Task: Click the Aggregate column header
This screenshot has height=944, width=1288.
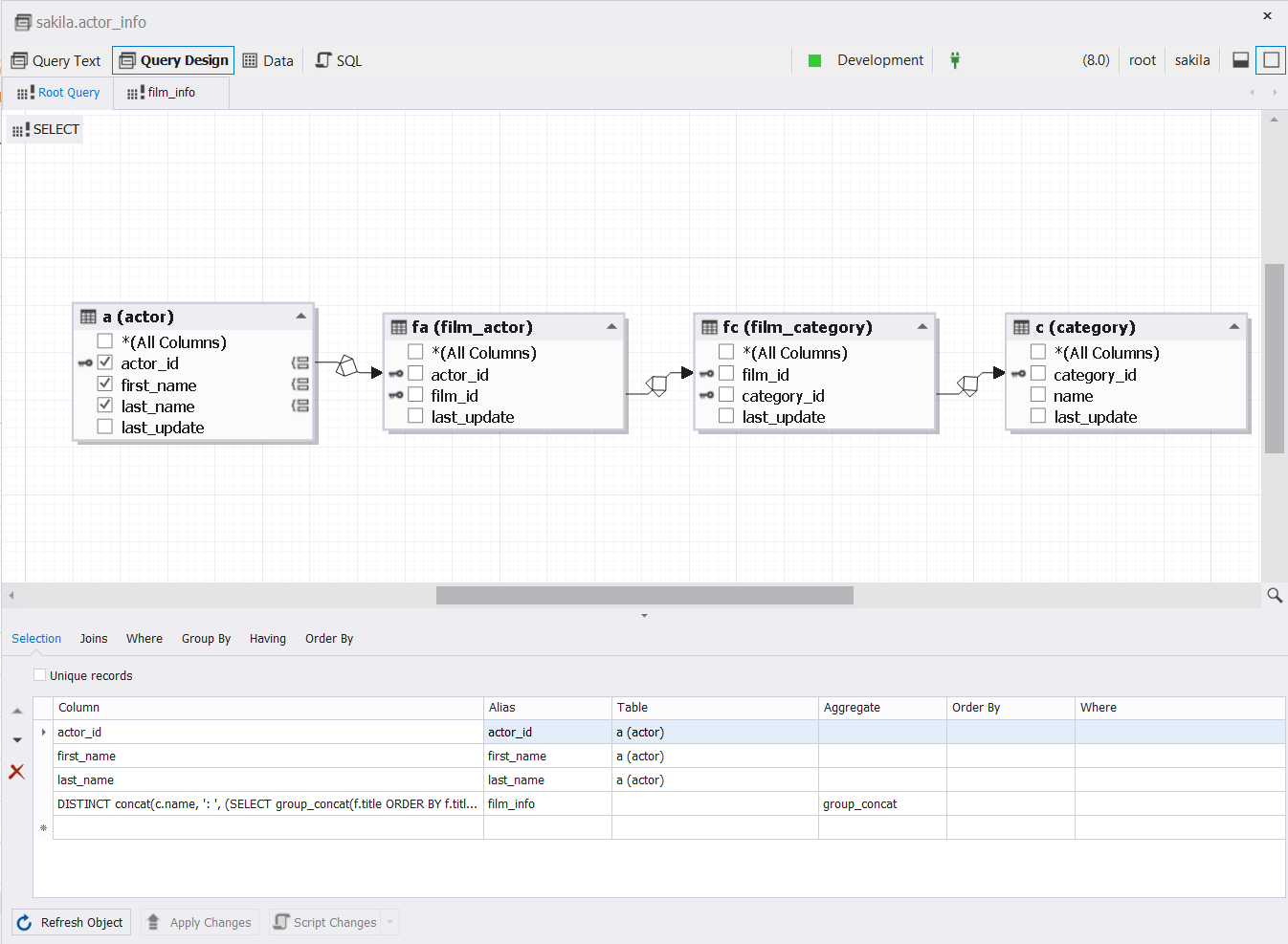Action: [882, 708]
